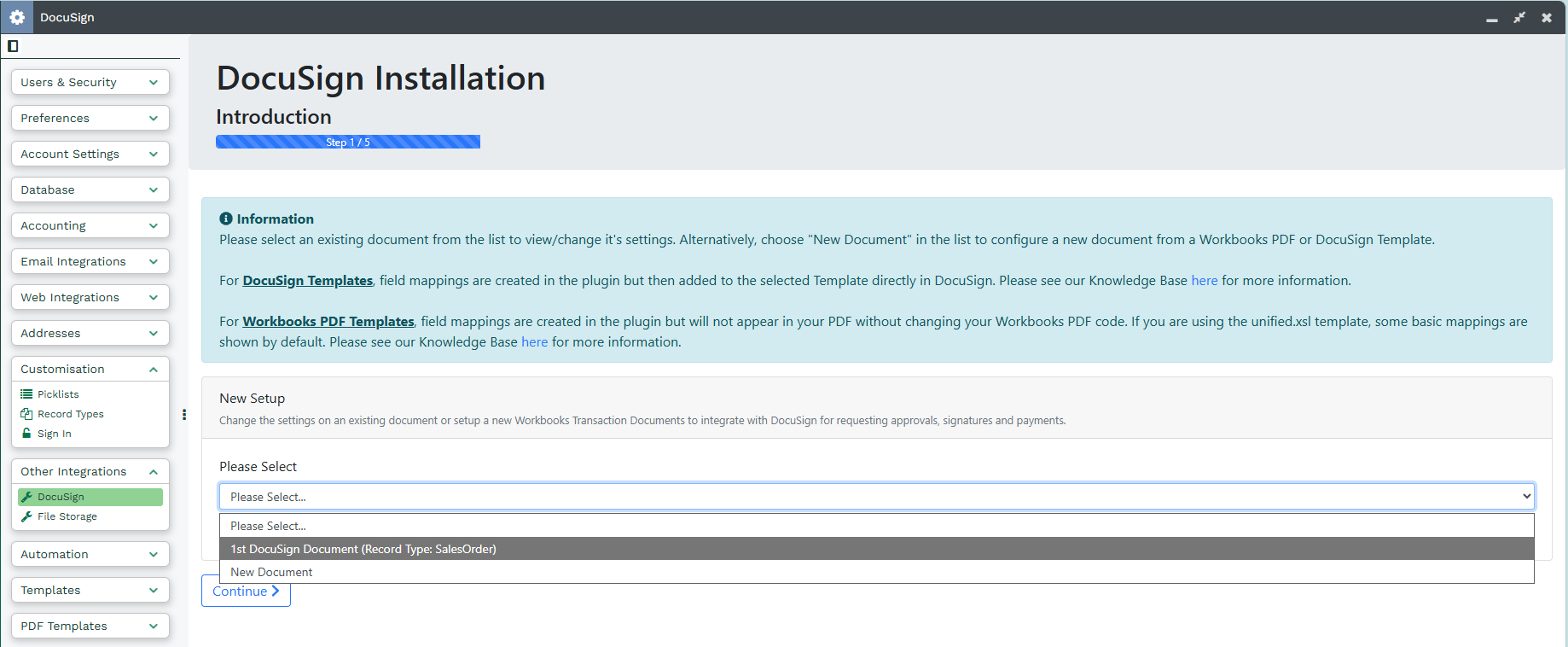
Task: Expand the Addresses section
Action: pos(90,333)
